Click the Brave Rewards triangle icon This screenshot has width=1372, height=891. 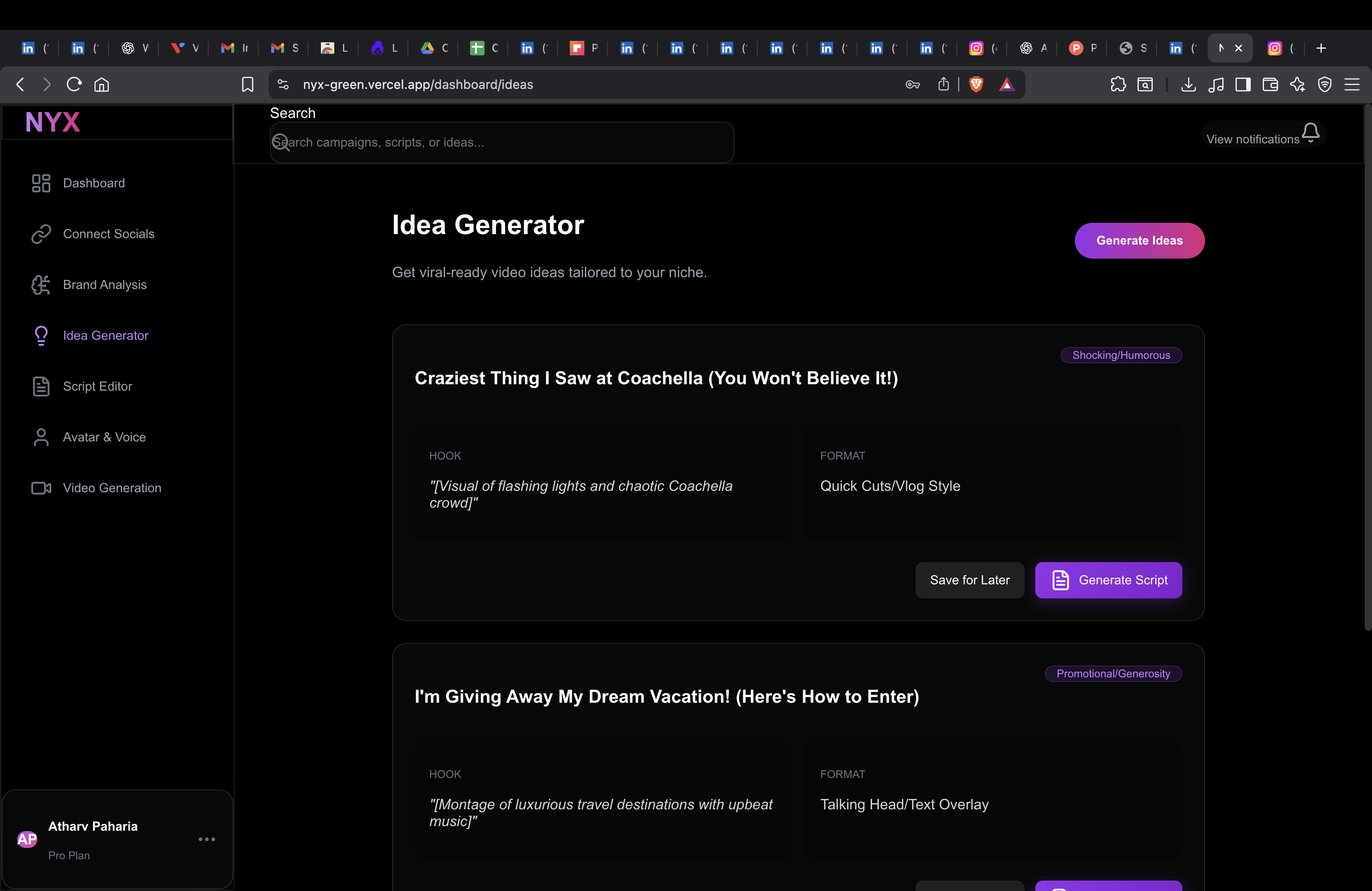[1006, 84]
